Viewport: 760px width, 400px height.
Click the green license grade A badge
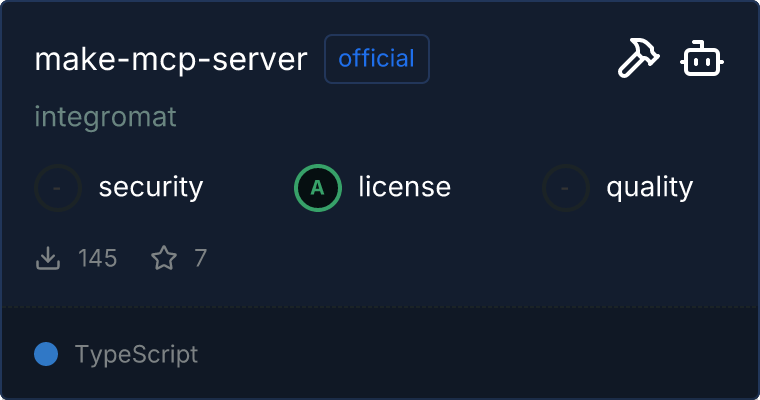point(317,187)
